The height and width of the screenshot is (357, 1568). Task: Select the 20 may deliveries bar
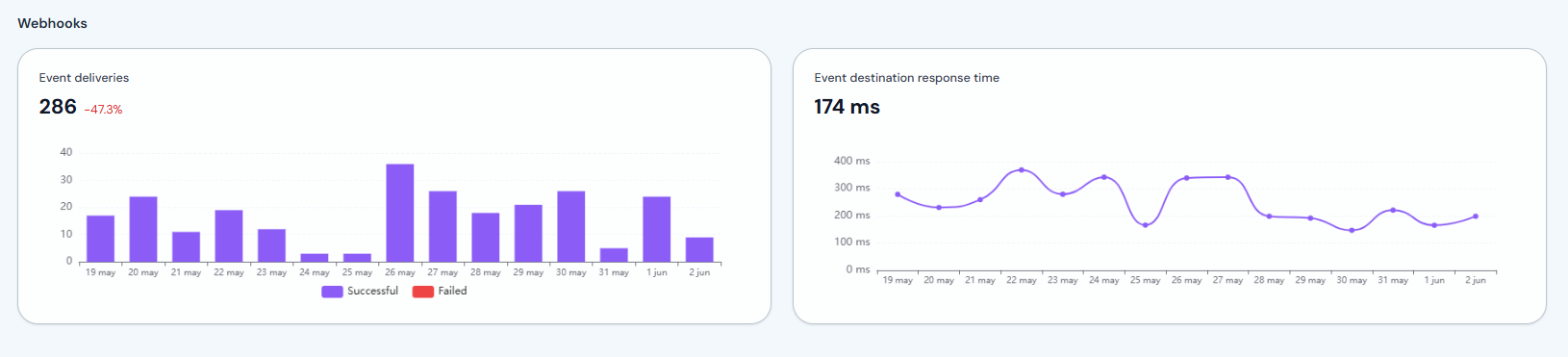[143, 229]
